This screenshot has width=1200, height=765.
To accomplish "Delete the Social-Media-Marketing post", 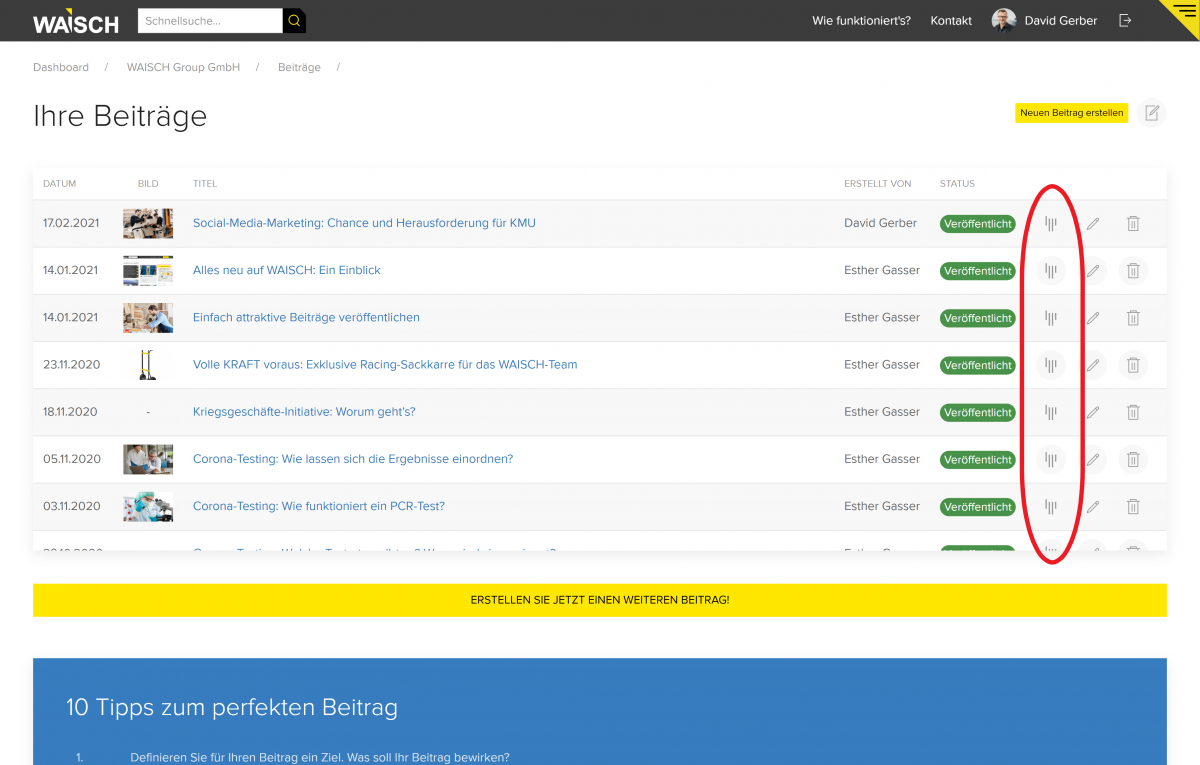I will point(1133,224).
